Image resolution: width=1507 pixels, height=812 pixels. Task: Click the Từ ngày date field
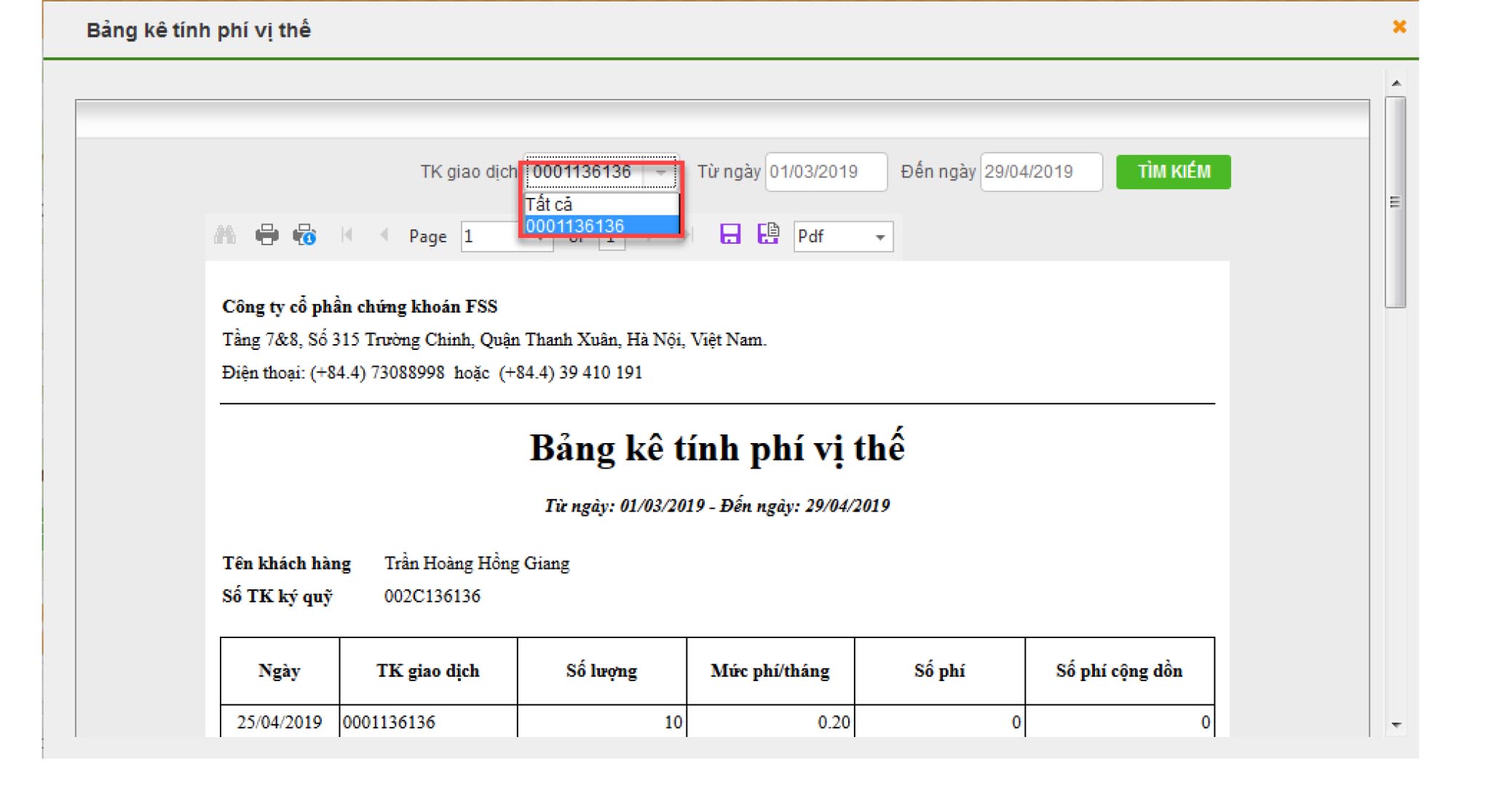pos(826,172)
